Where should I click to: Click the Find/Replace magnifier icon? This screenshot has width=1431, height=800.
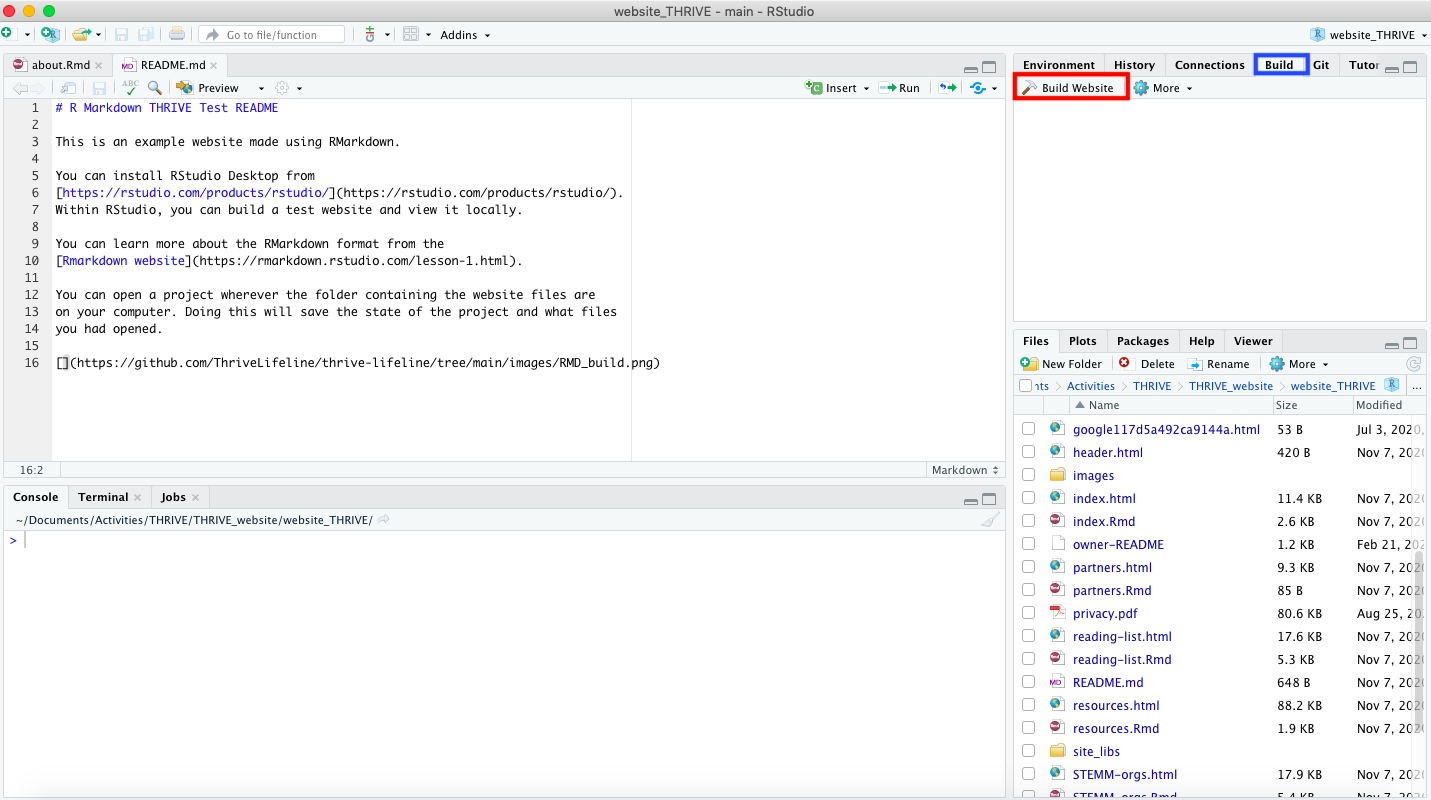point(155,88)
